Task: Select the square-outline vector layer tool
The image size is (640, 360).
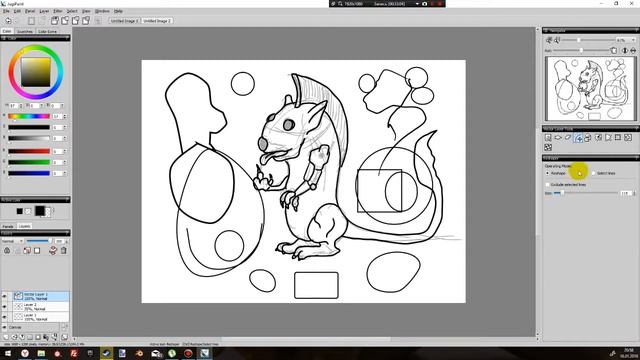Action: coord(618,138)
